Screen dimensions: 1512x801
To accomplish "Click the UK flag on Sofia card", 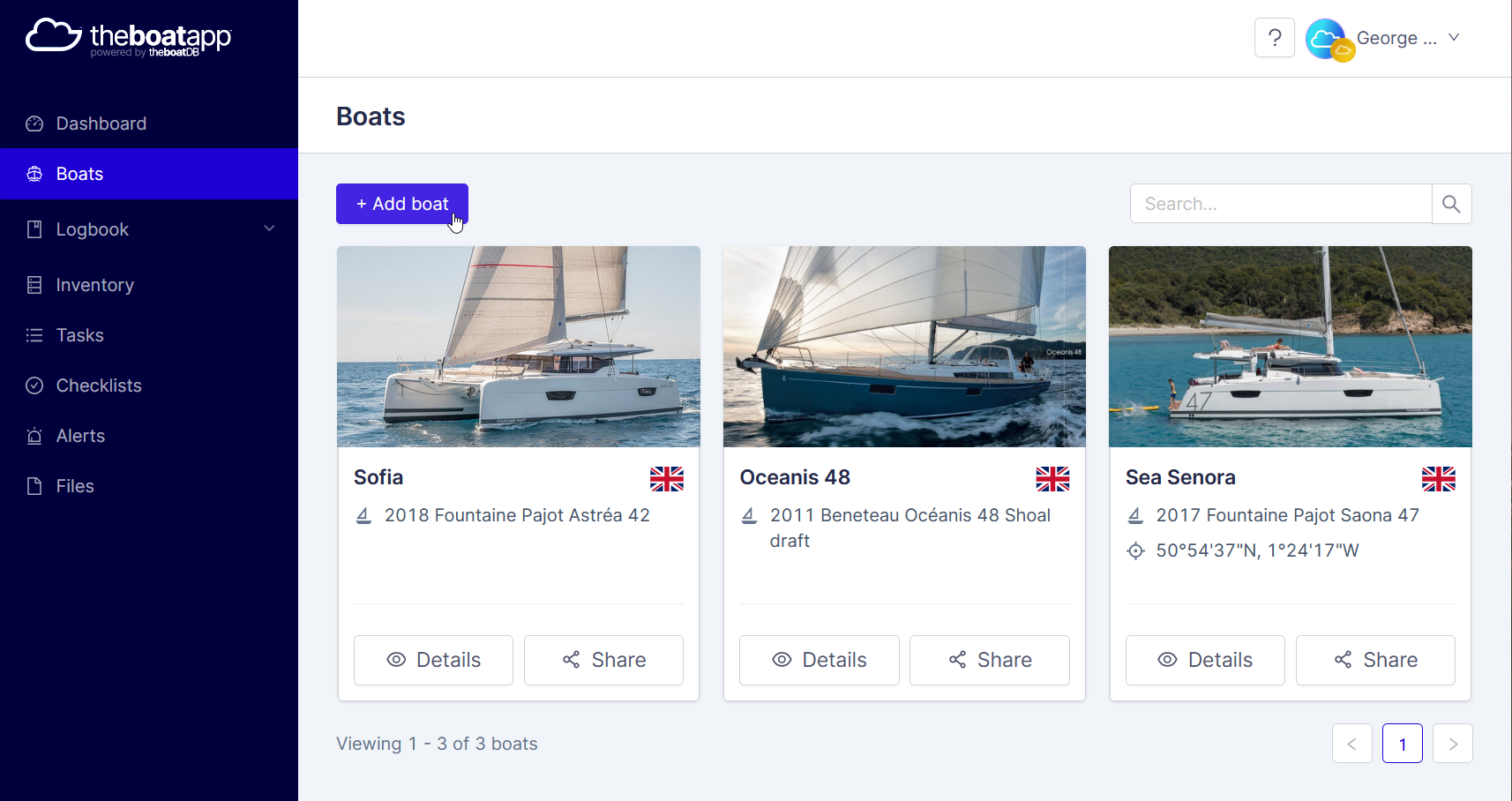I will point(667,479).
